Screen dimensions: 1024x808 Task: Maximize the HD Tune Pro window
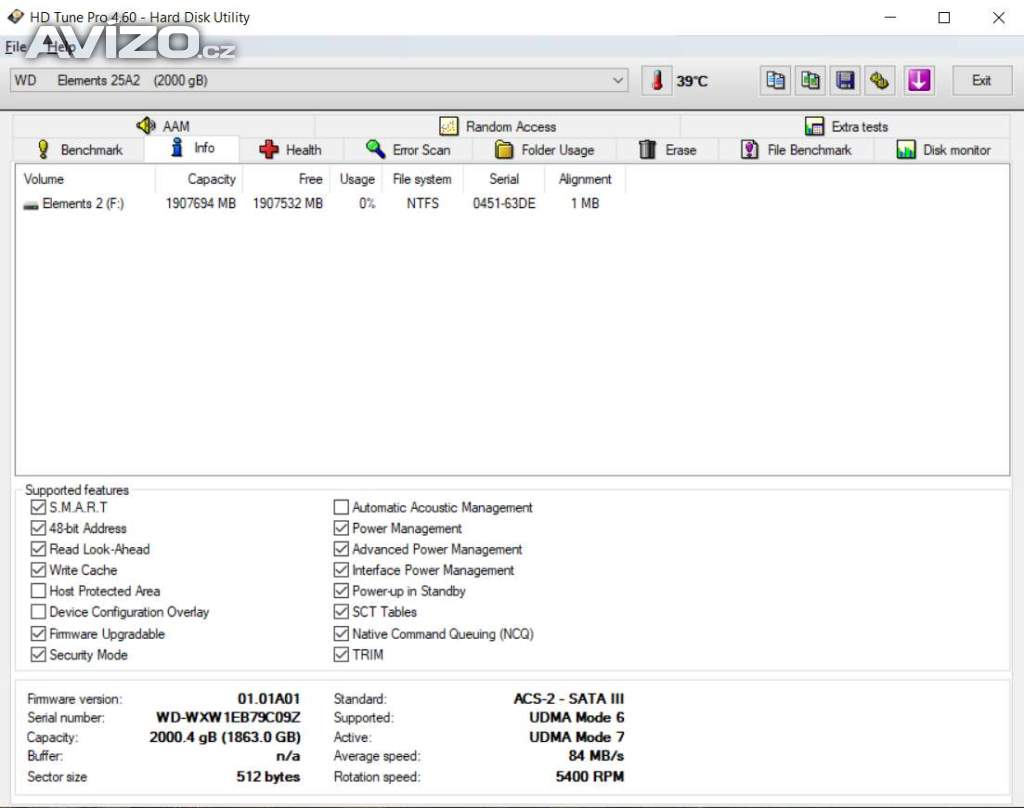944,18
